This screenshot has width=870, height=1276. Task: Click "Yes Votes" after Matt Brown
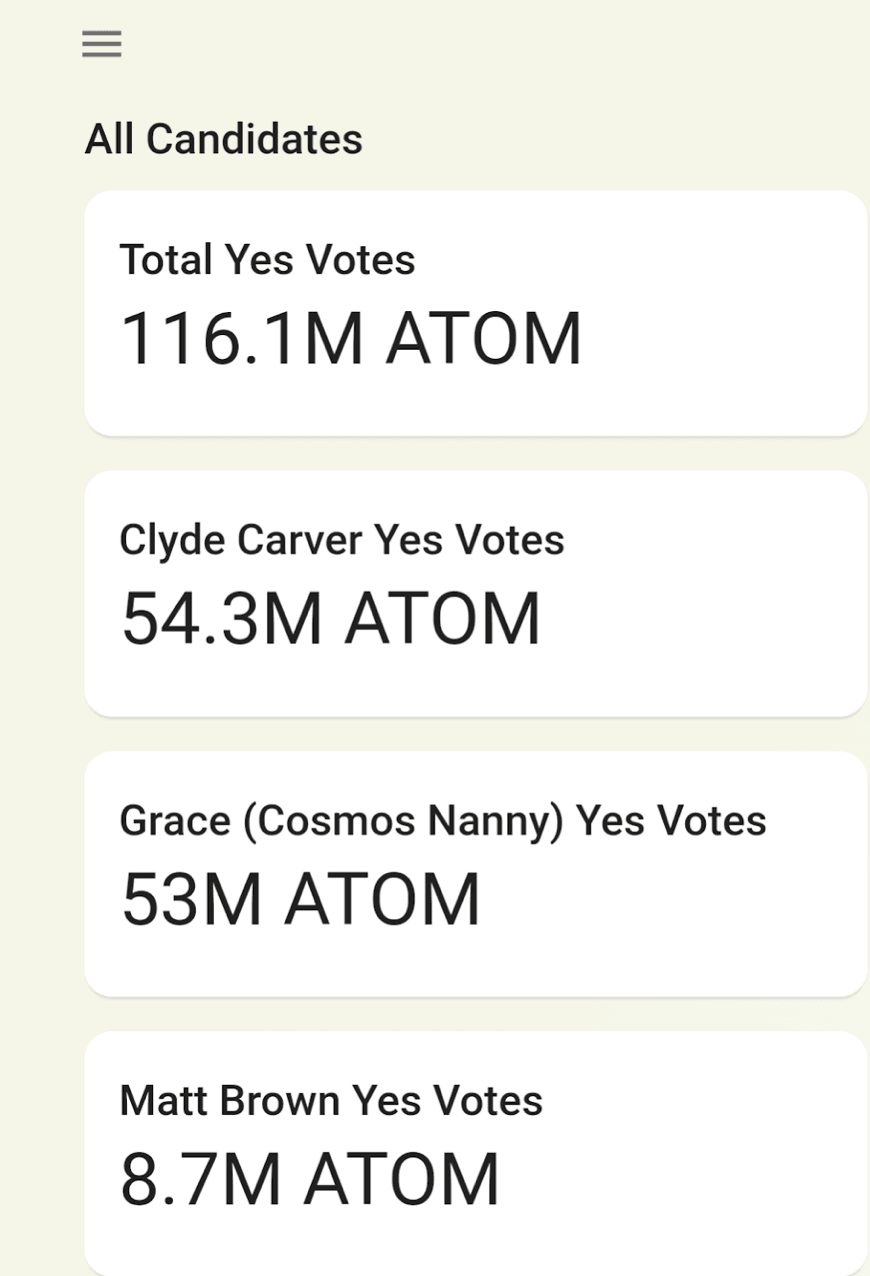[448, 1101]
